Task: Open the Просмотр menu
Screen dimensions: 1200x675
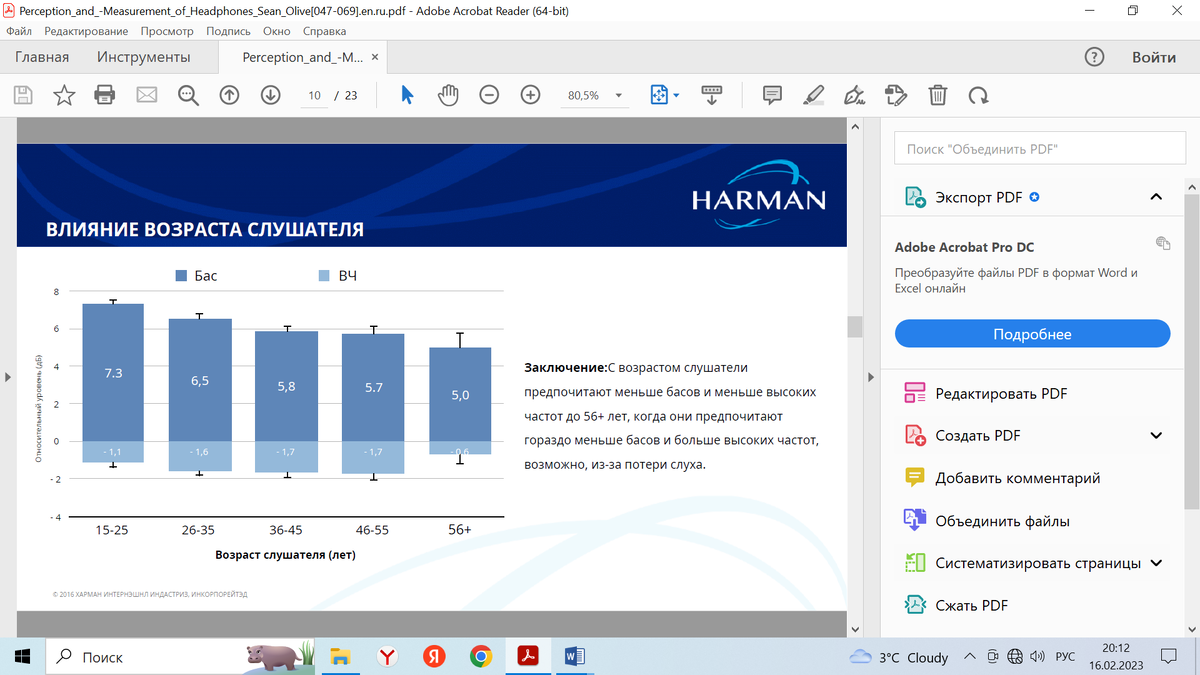Action: point(167,31)
